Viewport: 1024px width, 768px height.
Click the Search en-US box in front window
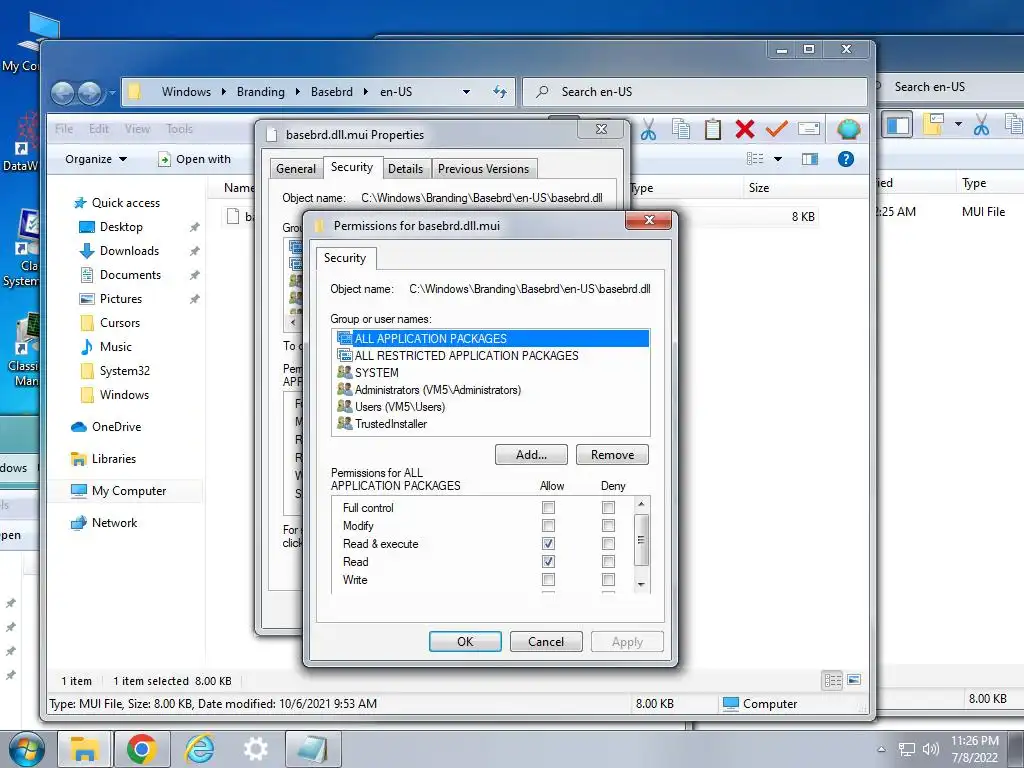click(x=695, y=92)
